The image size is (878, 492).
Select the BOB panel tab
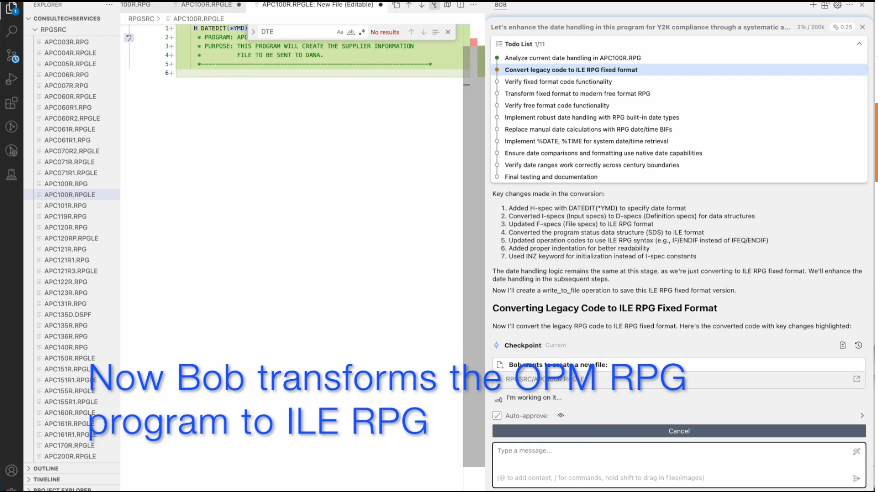point(501,4)
